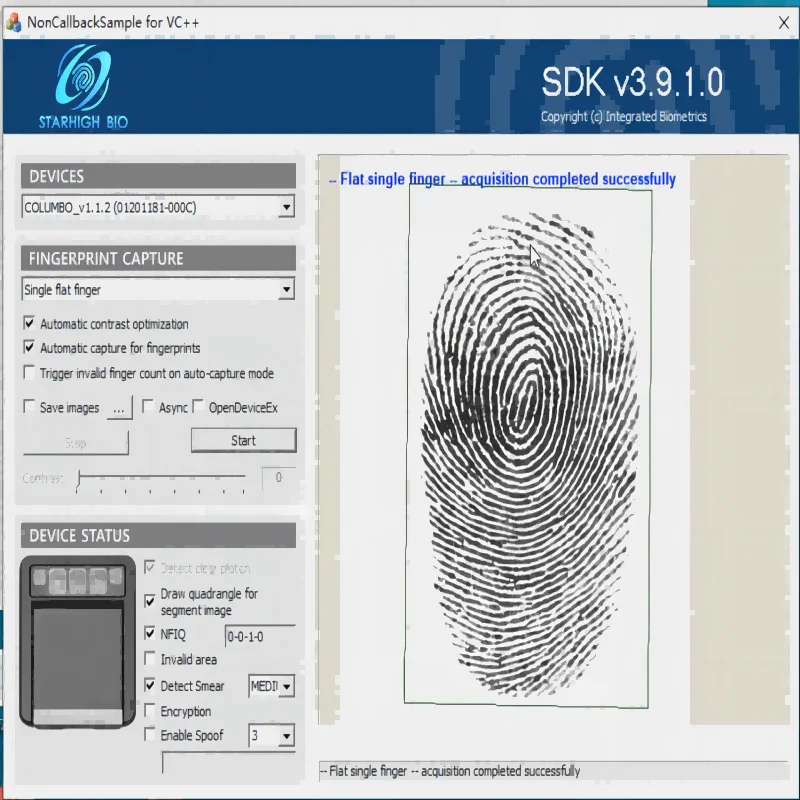
Task: Tick the OpenDeviceEx checkbox
Action: (x=198, y=407)
